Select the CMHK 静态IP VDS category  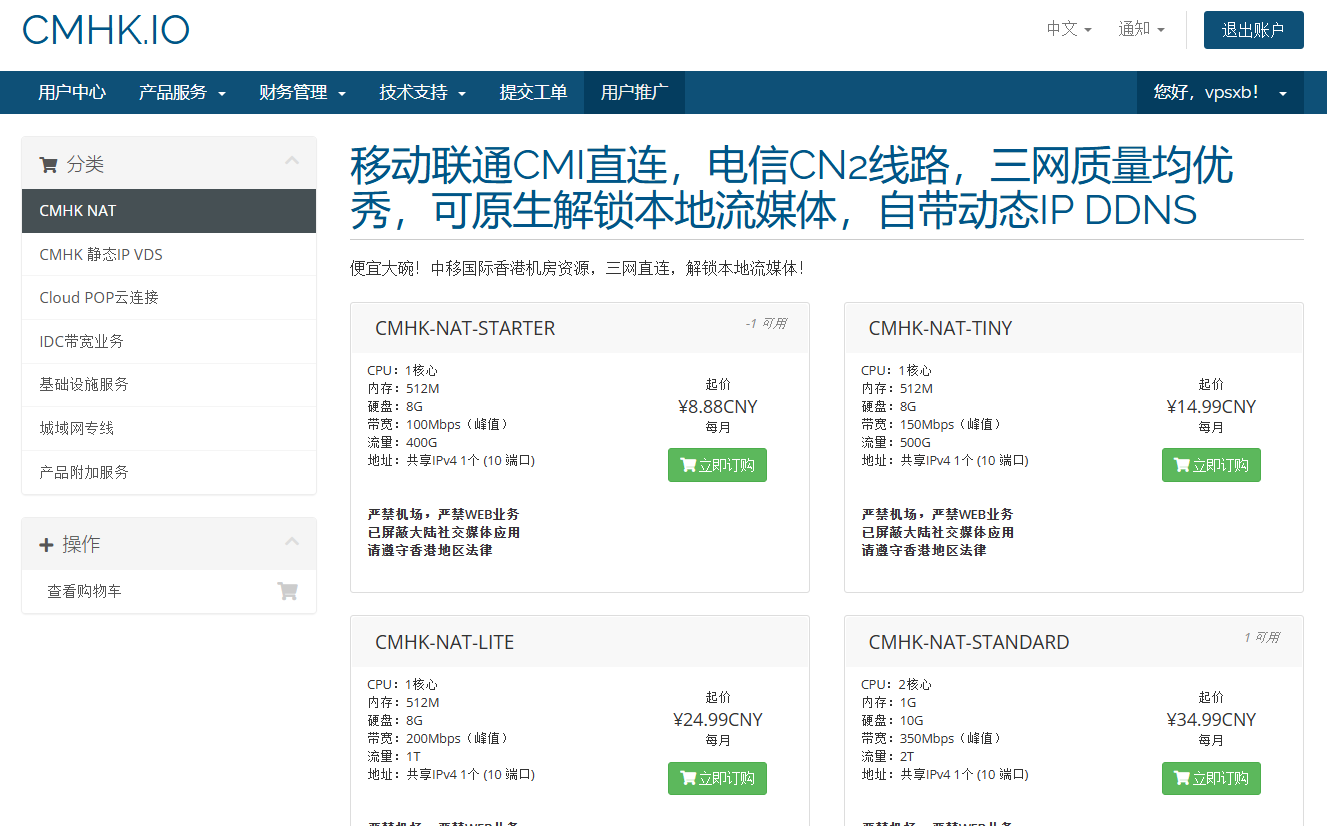click(169, 254)
